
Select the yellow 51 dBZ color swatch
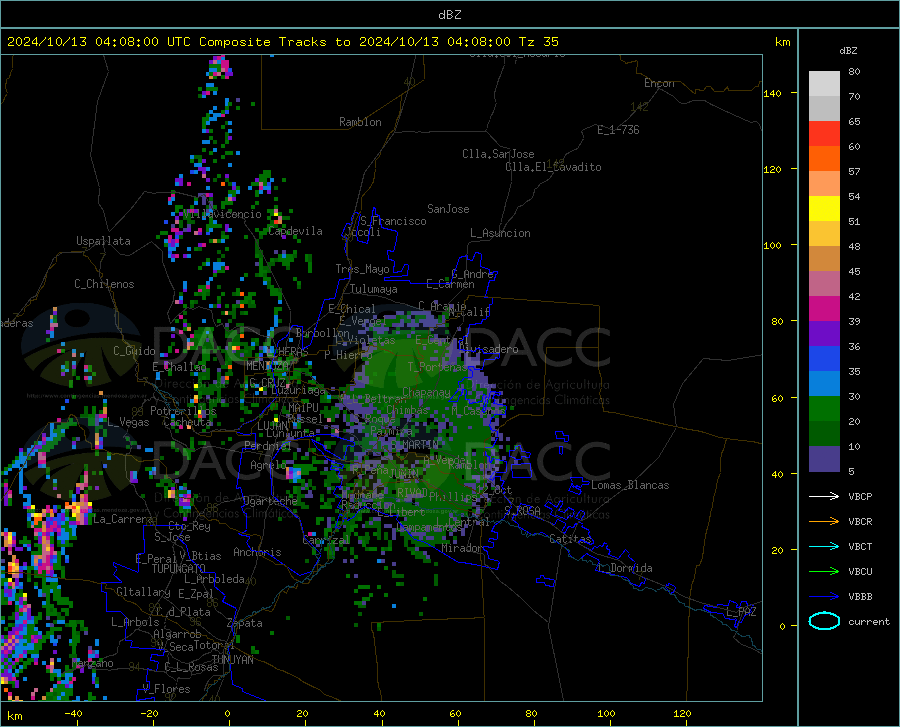pyautogui.click(x=824, y=209)
